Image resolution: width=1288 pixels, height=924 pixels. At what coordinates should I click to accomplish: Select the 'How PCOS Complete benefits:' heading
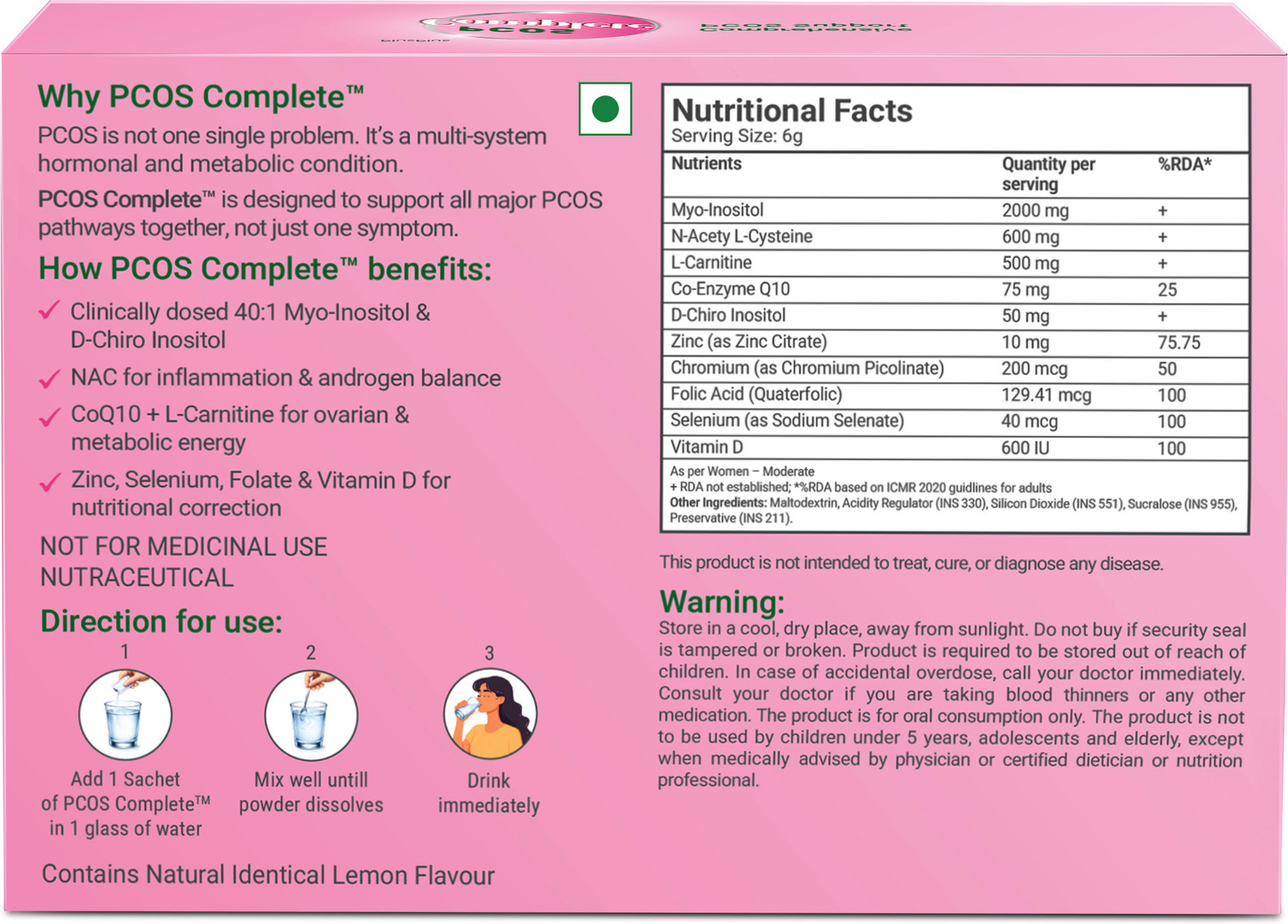tap(265, 269)
